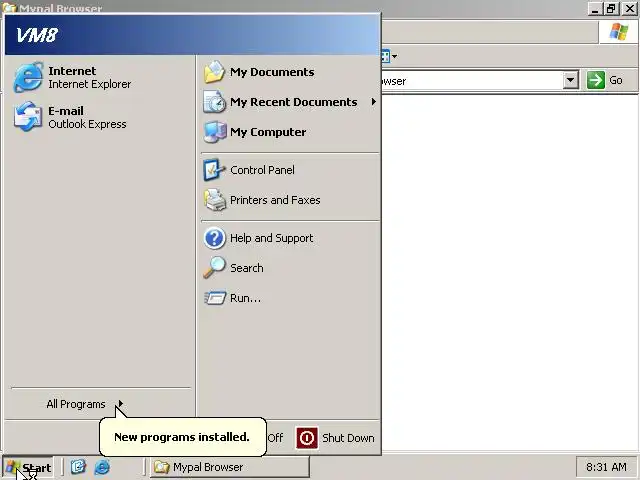Click inside the address bar field
The height and width of the screenshot is (480, 640).
tap(471, 80)
